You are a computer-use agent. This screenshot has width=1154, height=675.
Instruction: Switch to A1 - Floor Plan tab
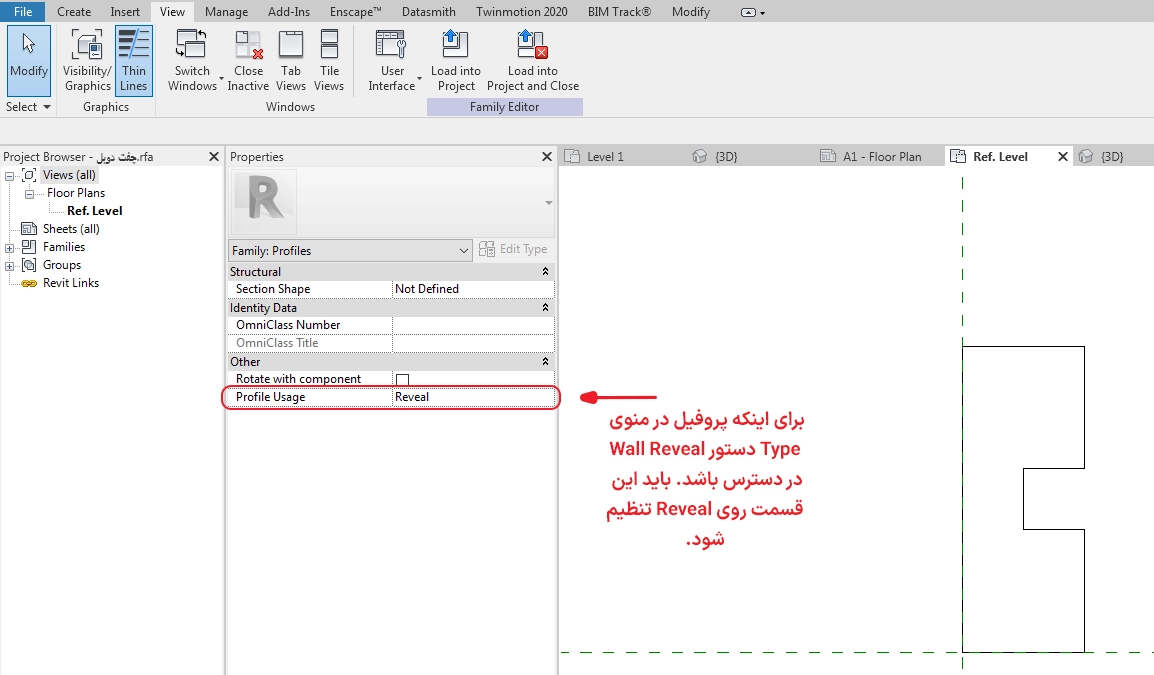click(x=882, y=157)
